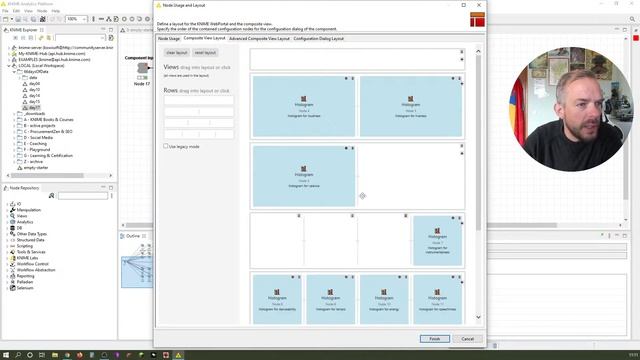Expand the data folder
Image resolution: width=640 pixels, height=360 pixels.
[x=20, y=78]
